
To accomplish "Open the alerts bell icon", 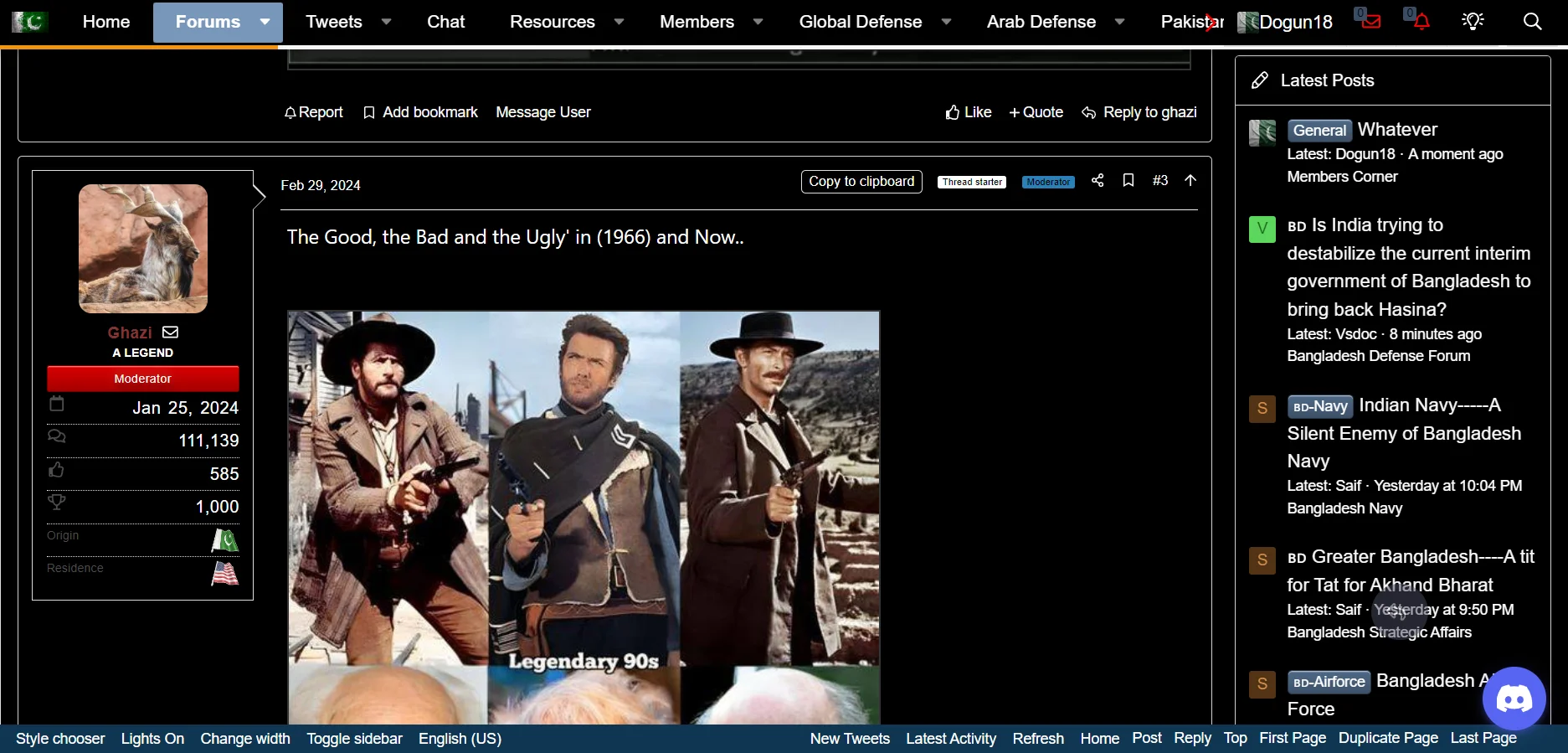I will tap(1421, 21).
